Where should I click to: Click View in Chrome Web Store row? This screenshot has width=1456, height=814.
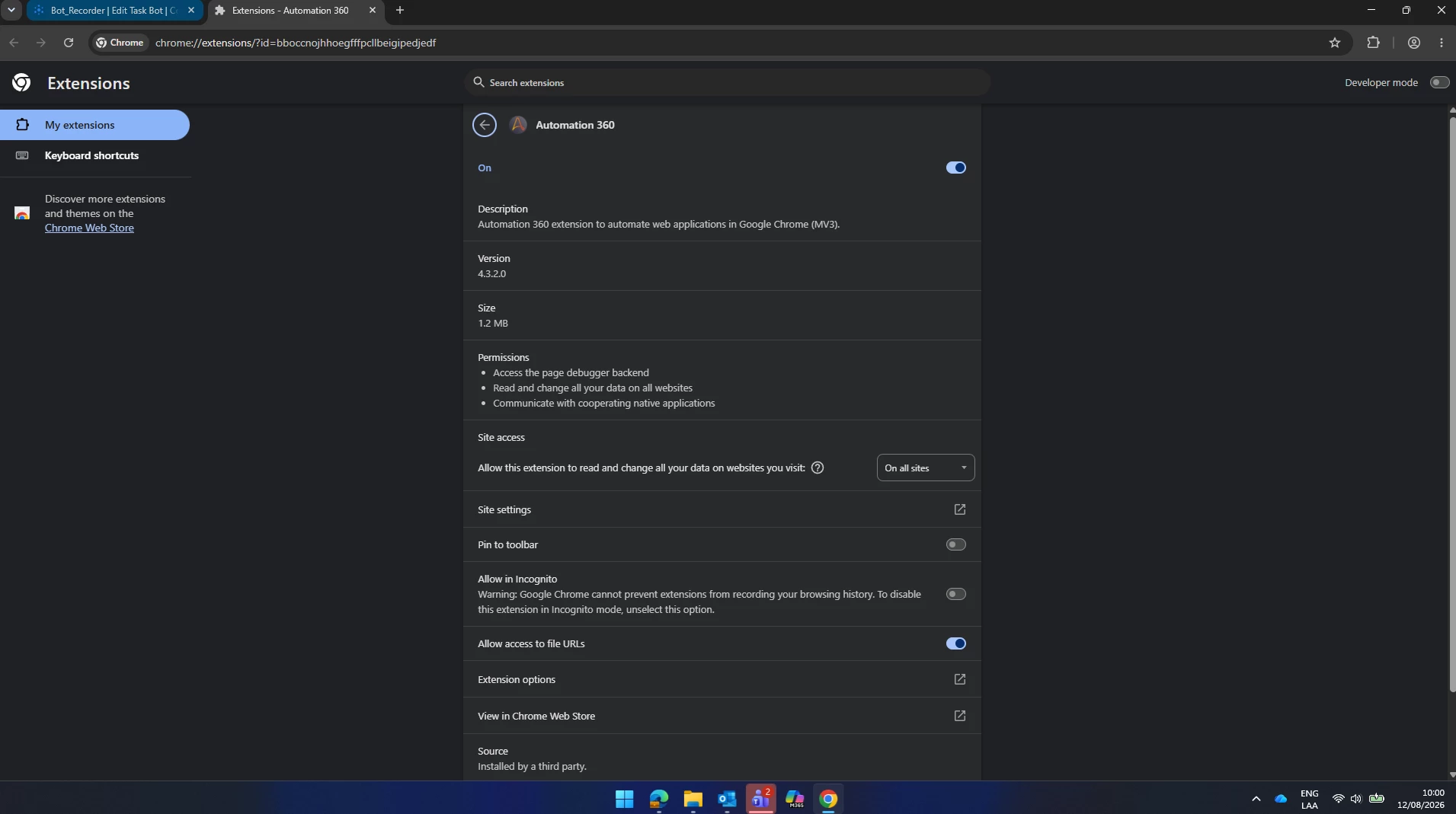click(x=722, y=716)
